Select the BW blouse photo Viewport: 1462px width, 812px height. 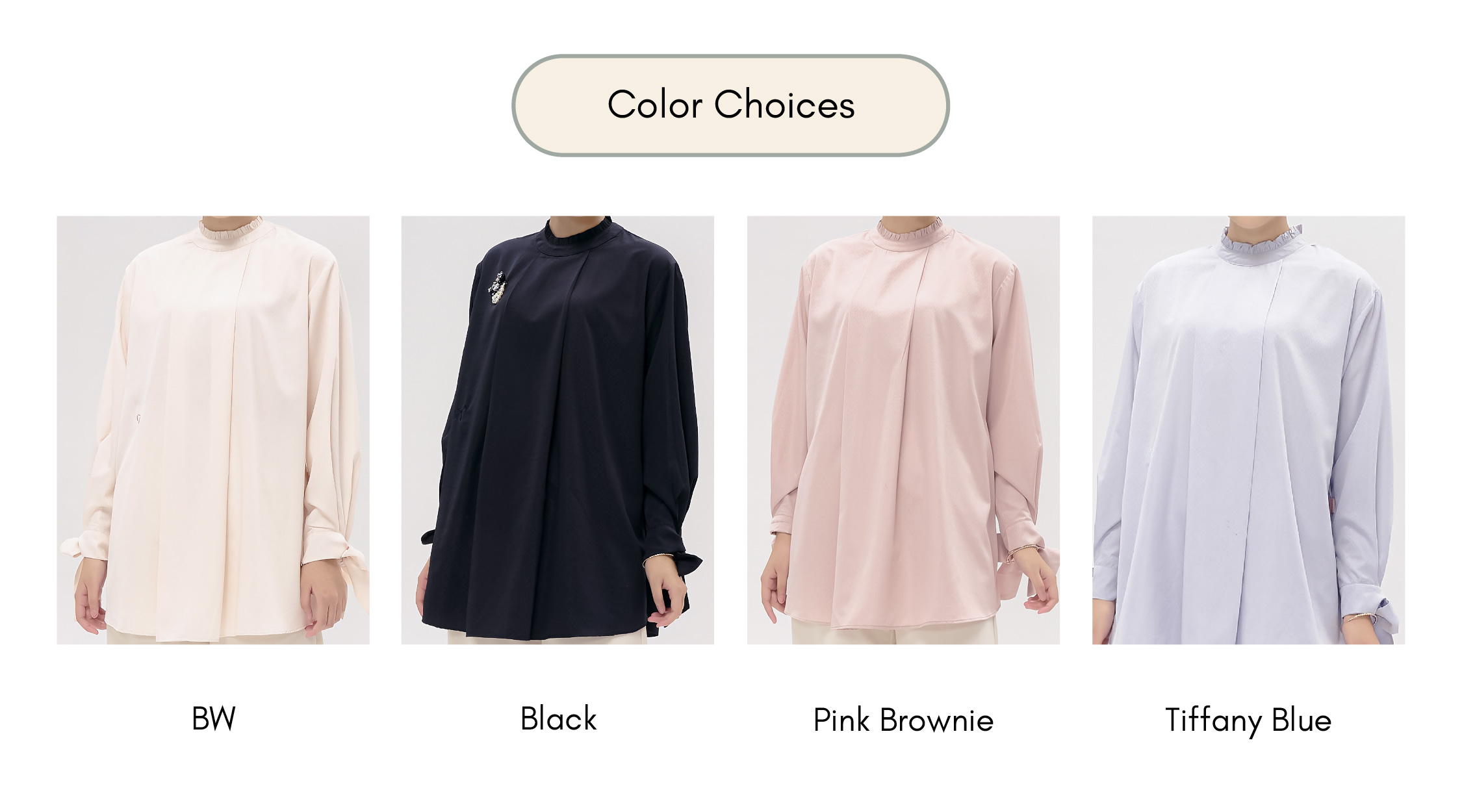tap(213, 430)
